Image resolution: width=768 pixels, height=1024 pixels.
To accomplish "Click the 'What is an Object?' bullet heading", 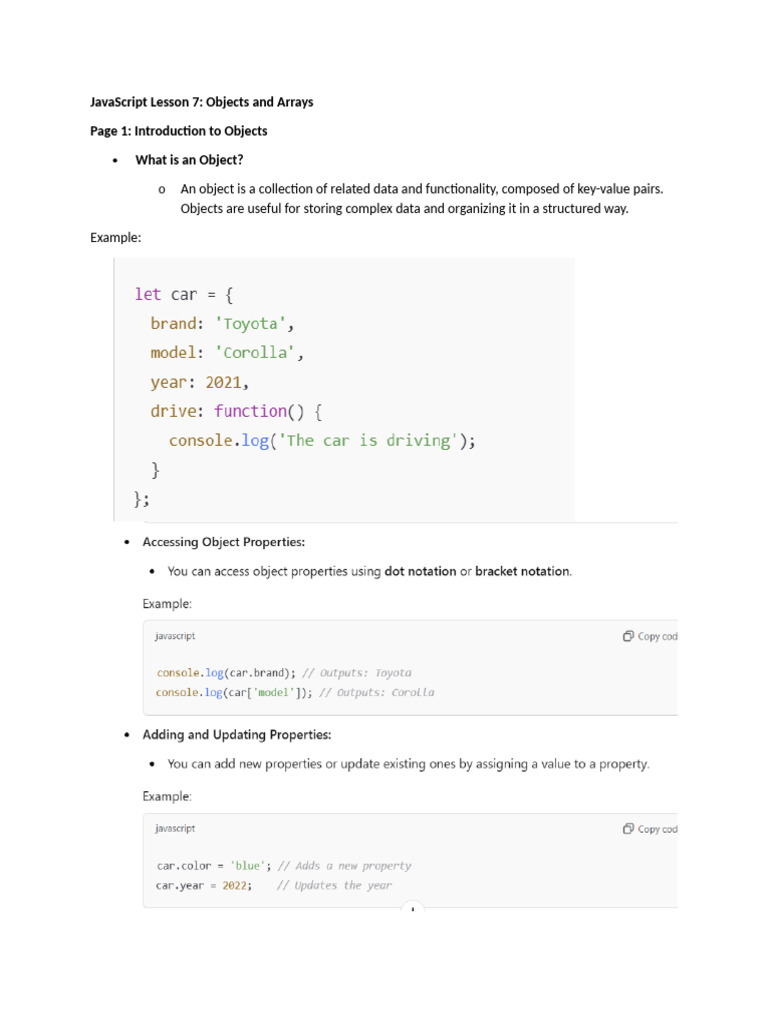I will (189, 160).
